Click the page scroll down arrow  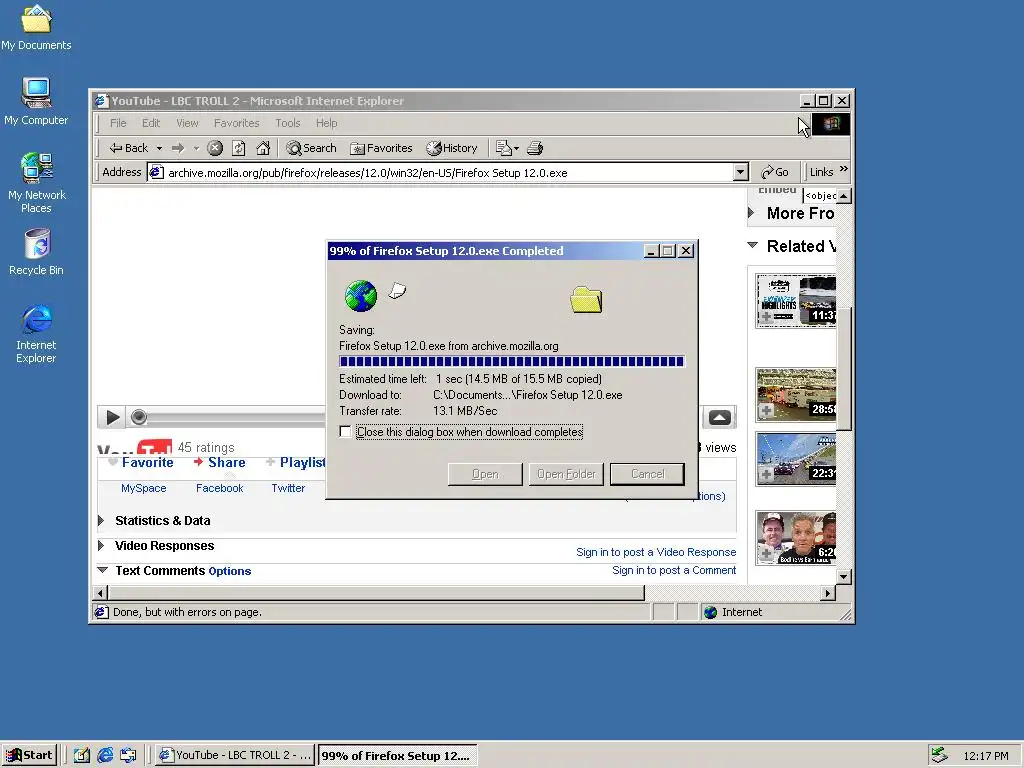843,577
